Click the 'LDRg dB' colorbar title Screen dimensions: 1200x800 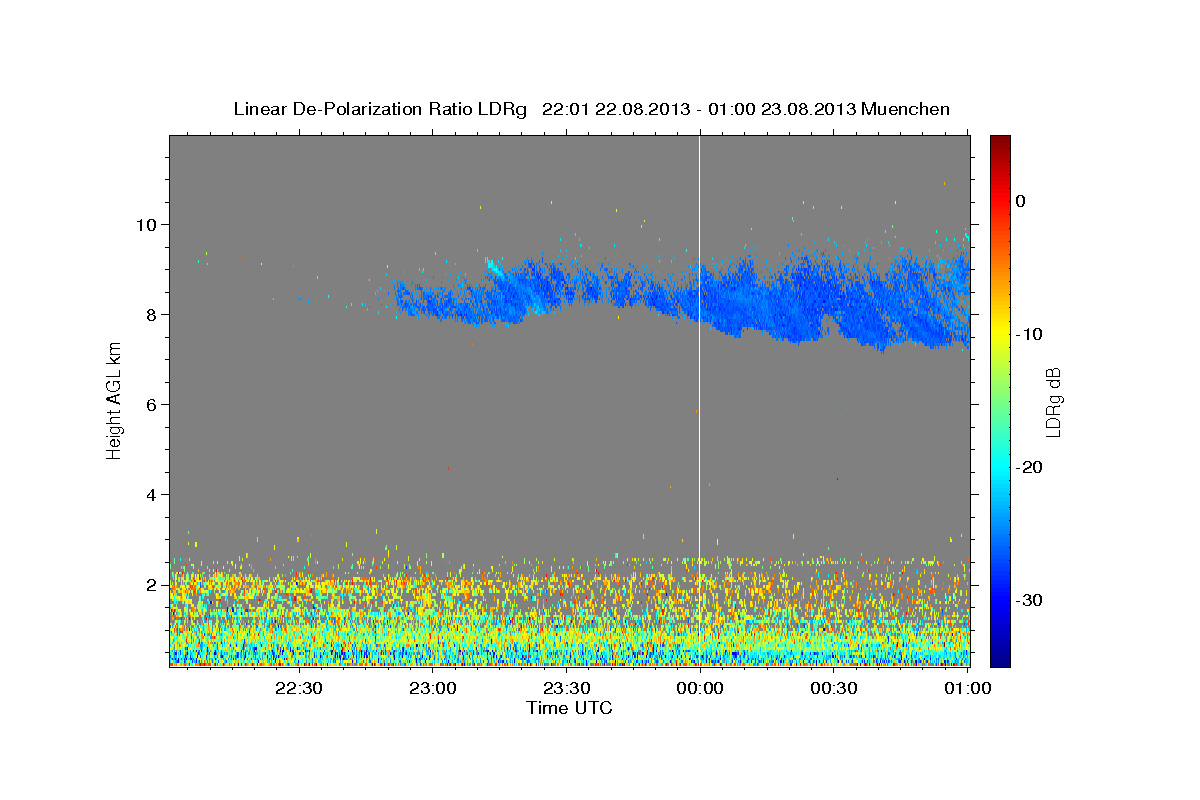[x=1053, y=400]
